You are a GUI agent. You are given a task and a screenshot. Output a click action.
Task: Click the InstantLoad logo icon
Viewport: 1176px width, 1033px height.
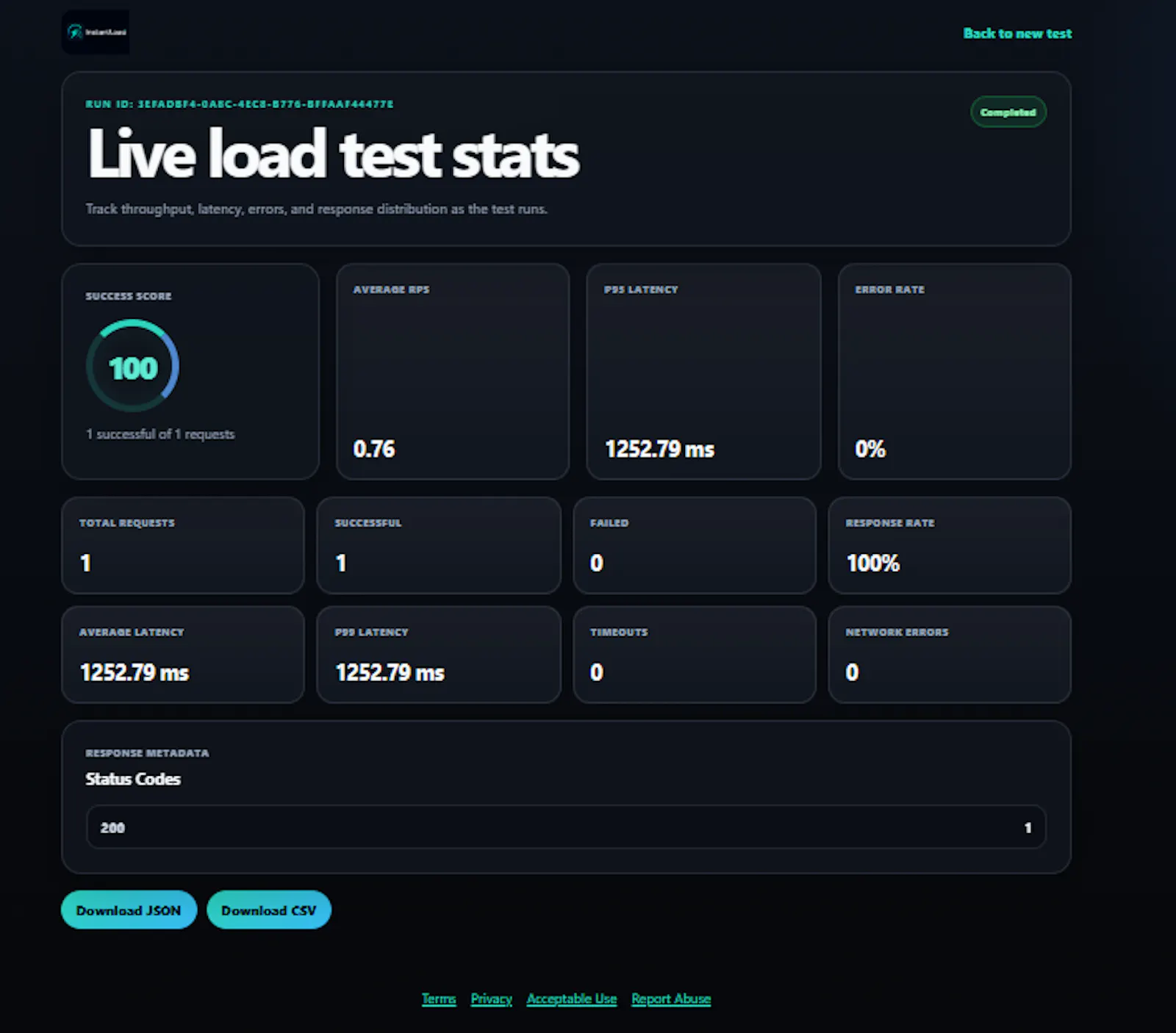tap(96, 32)
